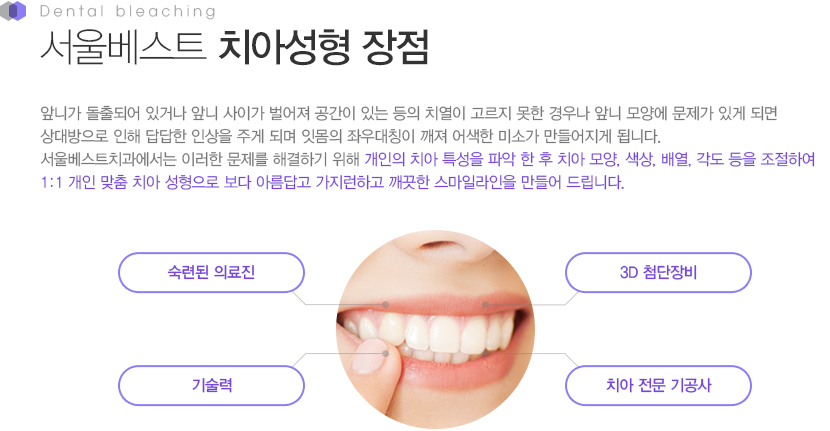Screen dimensions: 830x431
Task: Click the dot connected to 3D 첨단장비 label
Action: (x=485, y=304)
